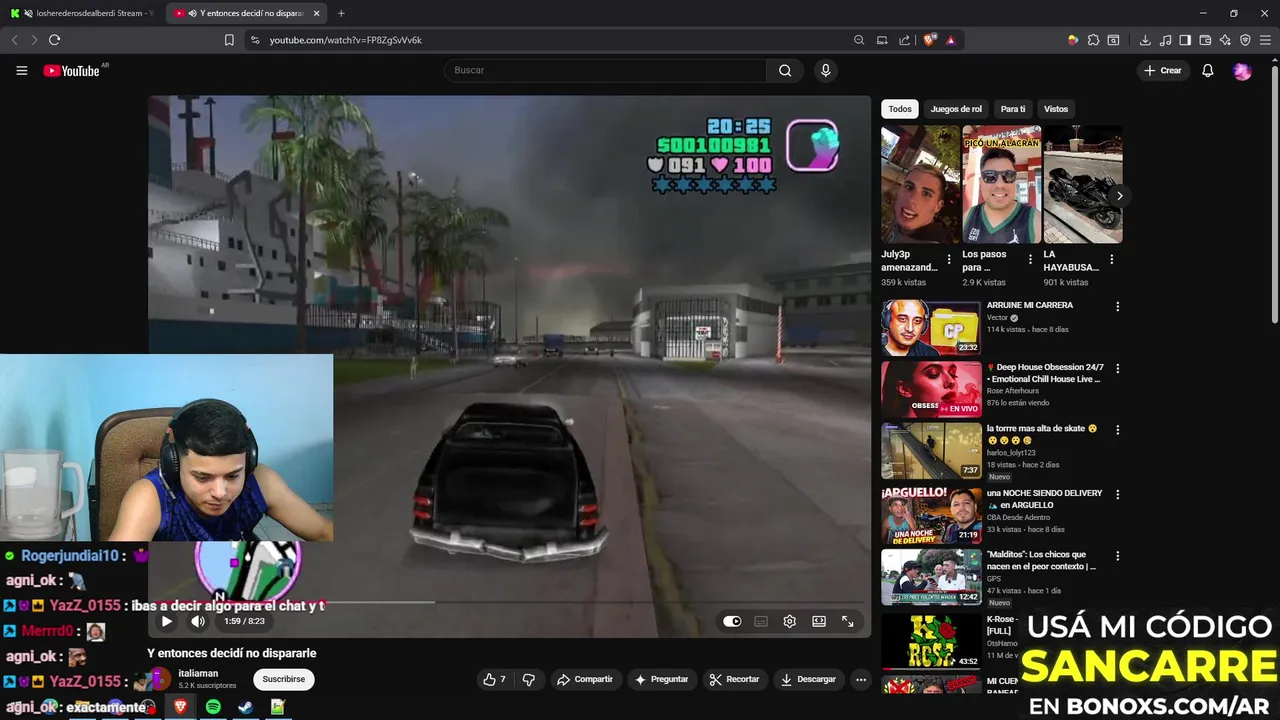Open the Brave VPN shield icon

click(x=1245, y=40)
